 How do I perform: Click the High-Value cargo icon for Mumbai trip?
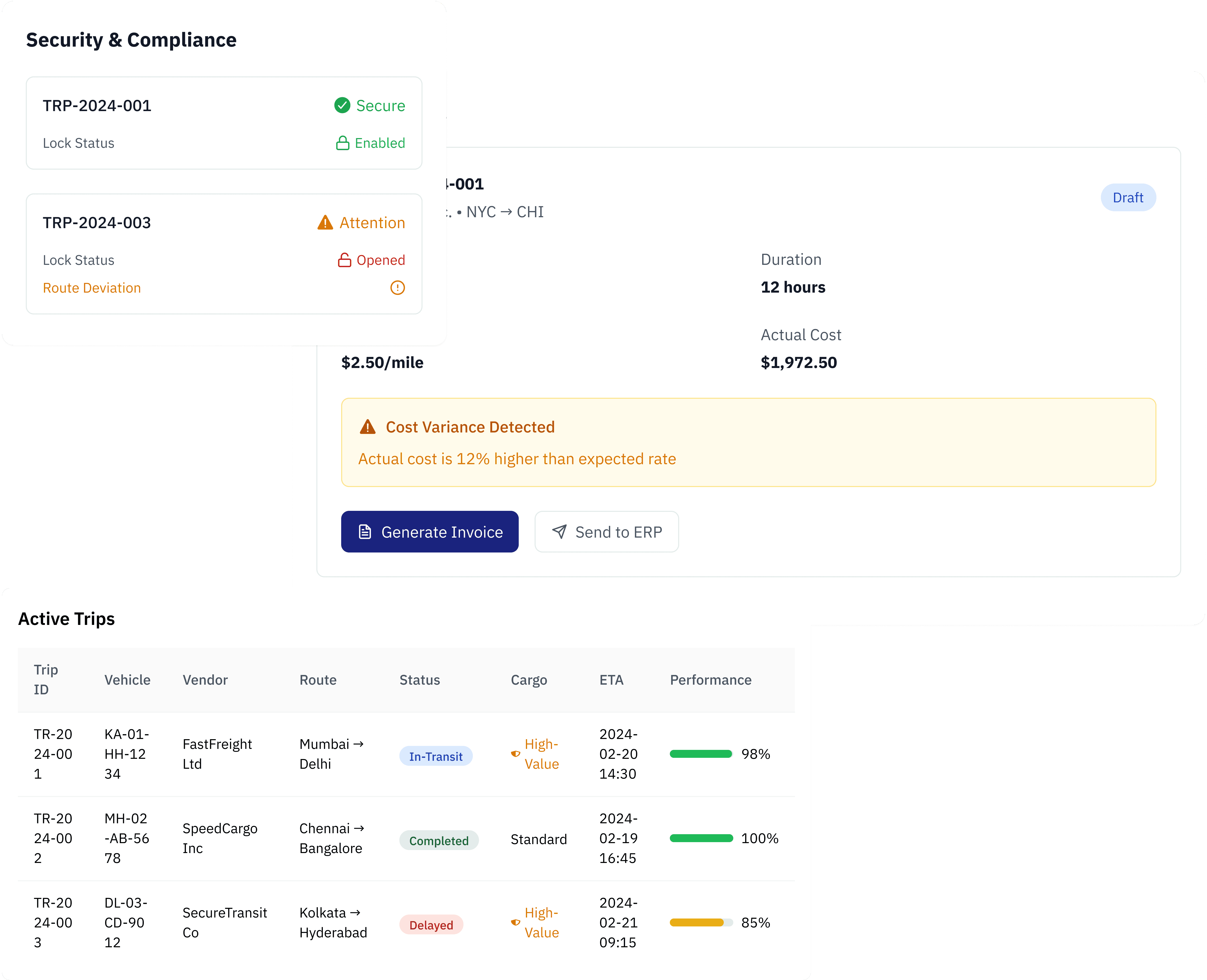point(515,754)
